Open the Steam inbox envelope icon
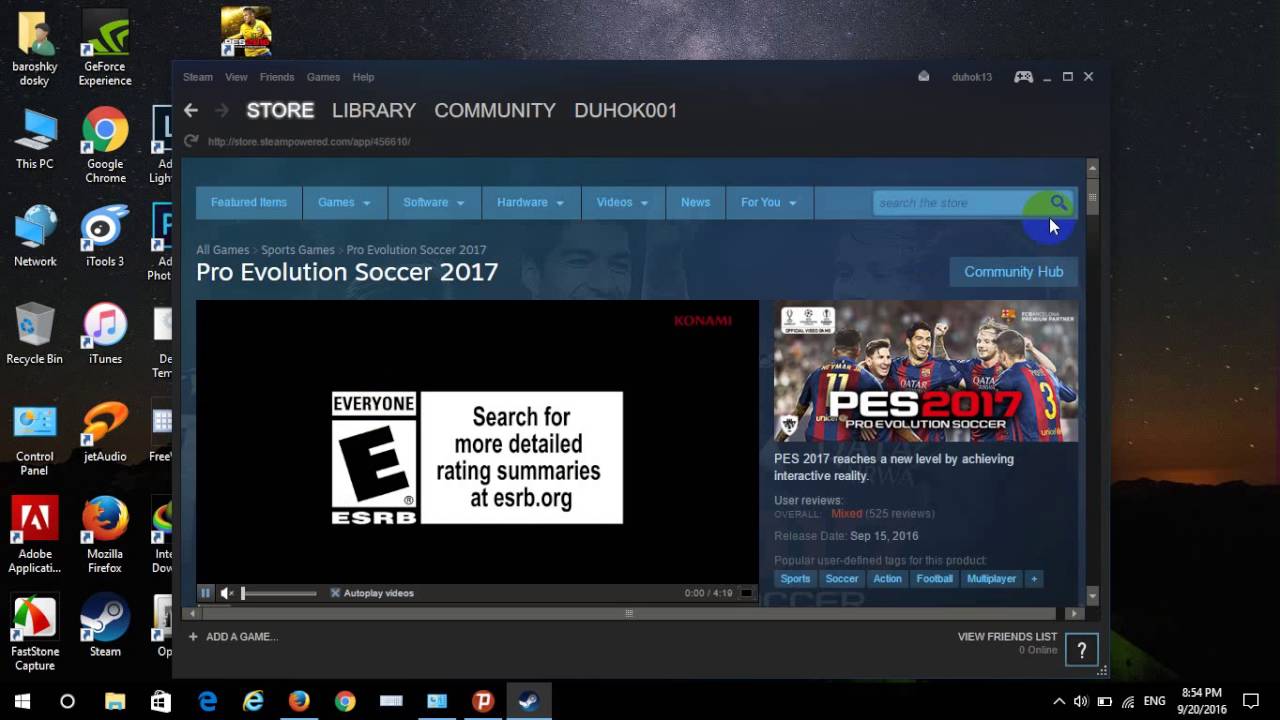Viewport: 1280px width, 720px height. (x=924, y=77)
